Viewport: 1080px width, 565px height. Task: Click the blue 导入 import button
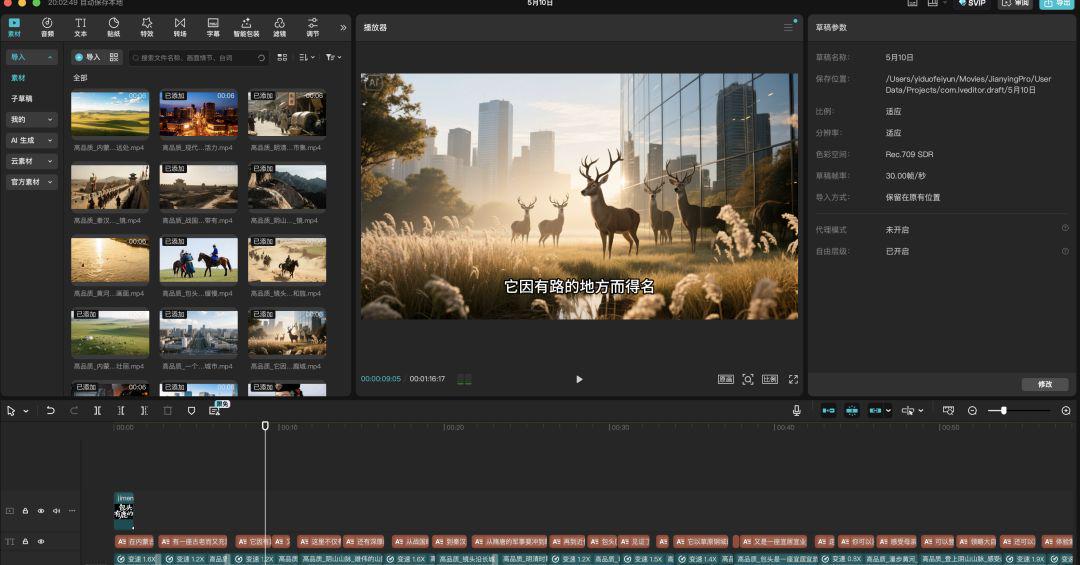coord(87,57)
